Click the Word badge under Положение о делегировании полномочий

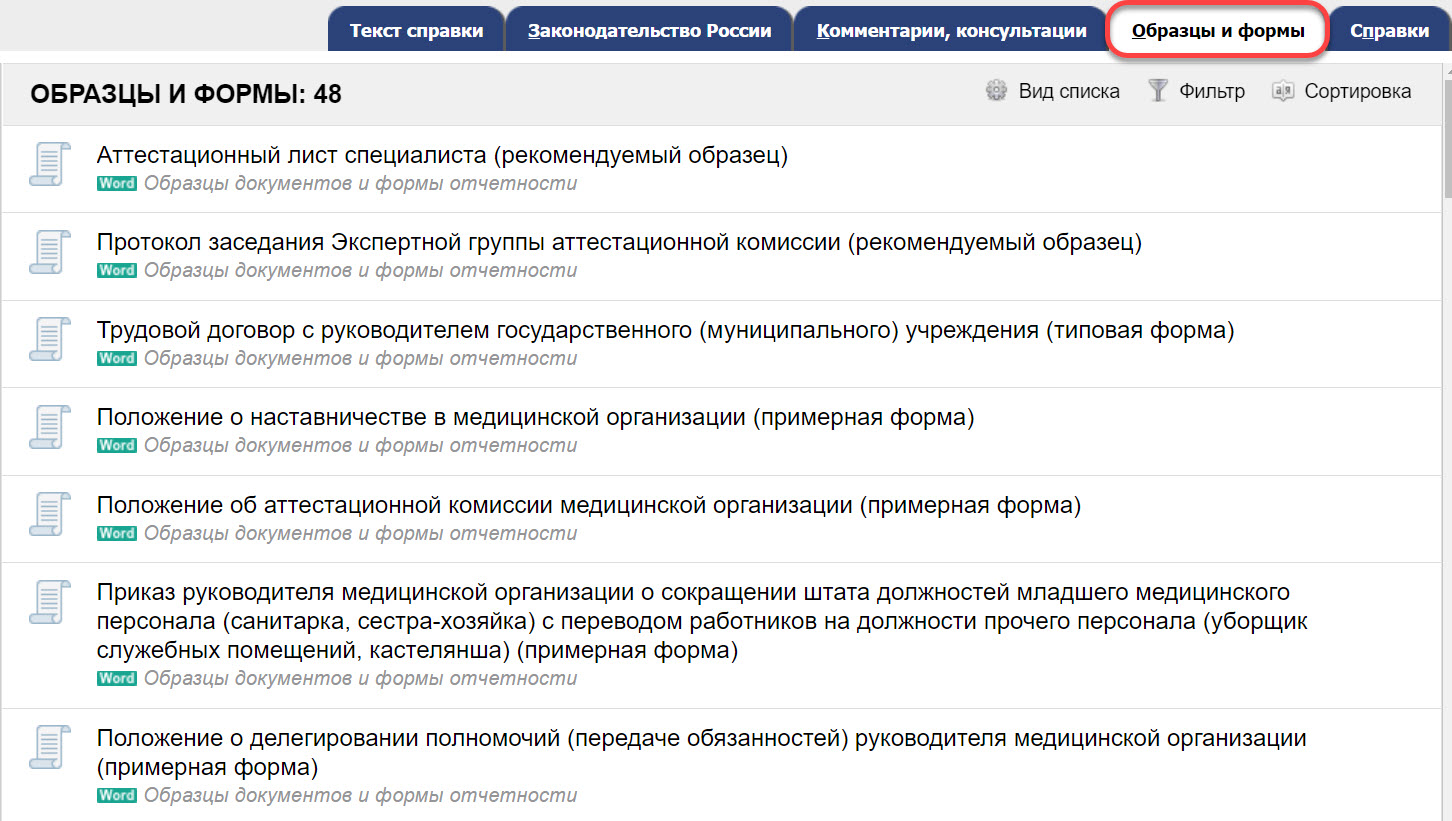pos(117,797)
